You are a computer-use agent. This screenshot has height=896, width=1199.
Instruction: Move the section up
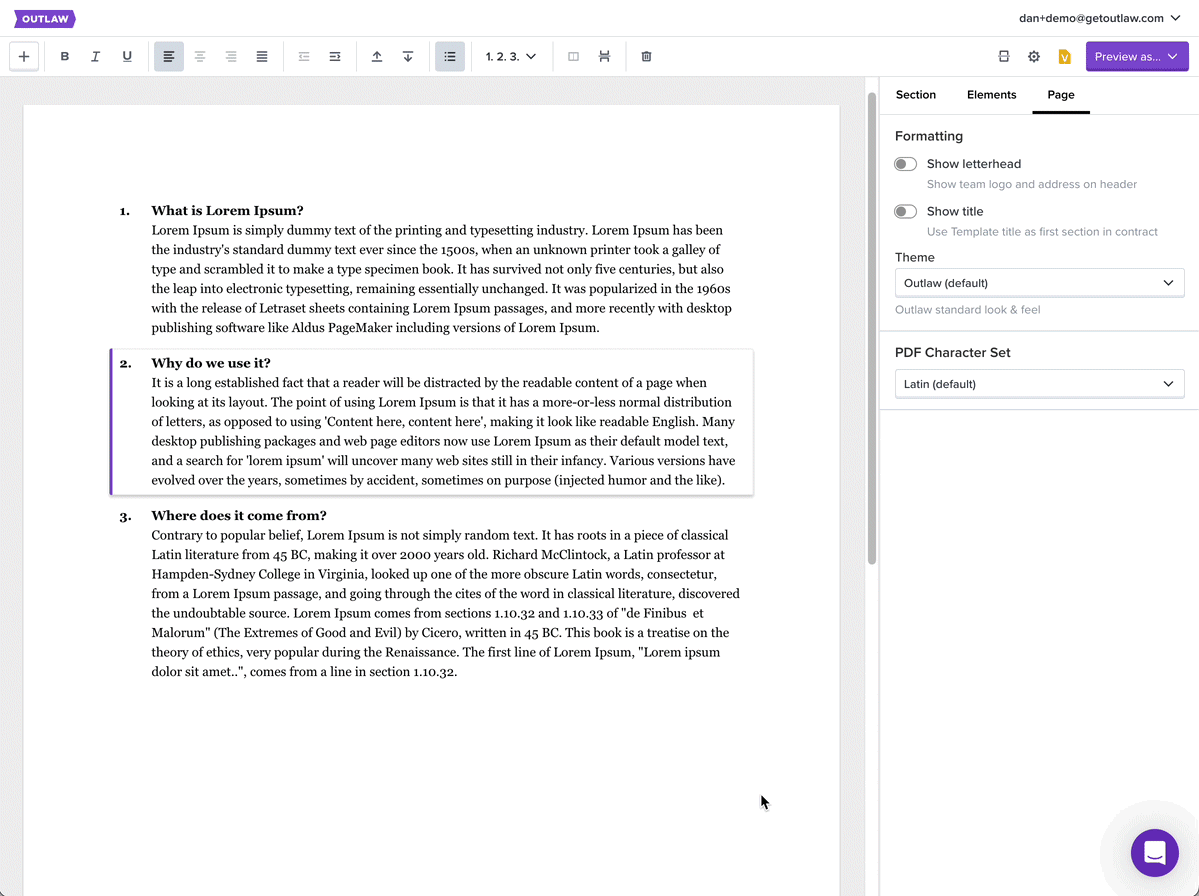pos(377,57)
